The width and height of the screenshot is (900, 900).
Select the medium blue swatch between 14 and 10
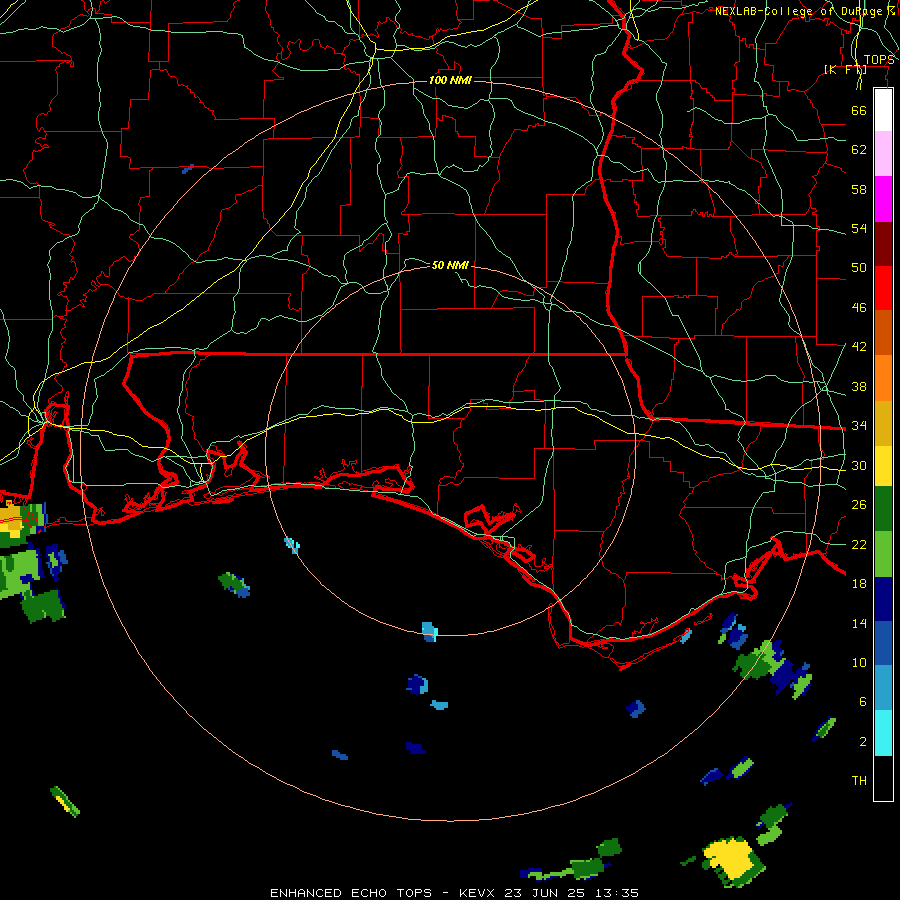point(883,643)
